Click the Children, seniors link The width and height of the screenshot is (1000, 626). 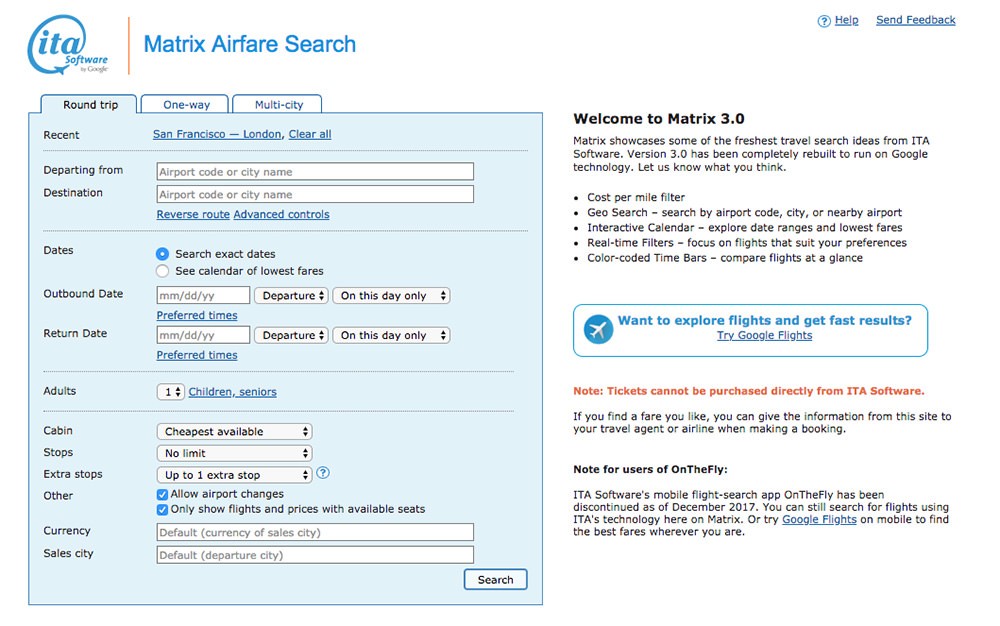(x=232, y=391)
